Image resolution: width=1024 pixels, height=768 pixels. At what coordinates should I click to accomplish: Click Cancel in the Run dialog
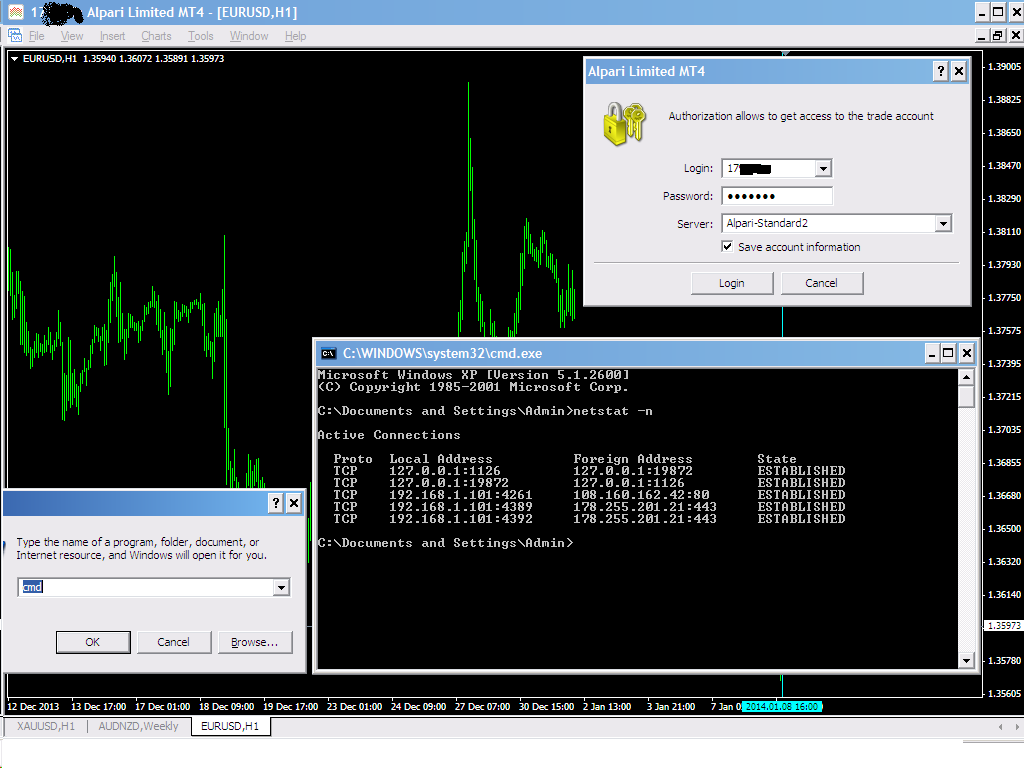[173, 642]
